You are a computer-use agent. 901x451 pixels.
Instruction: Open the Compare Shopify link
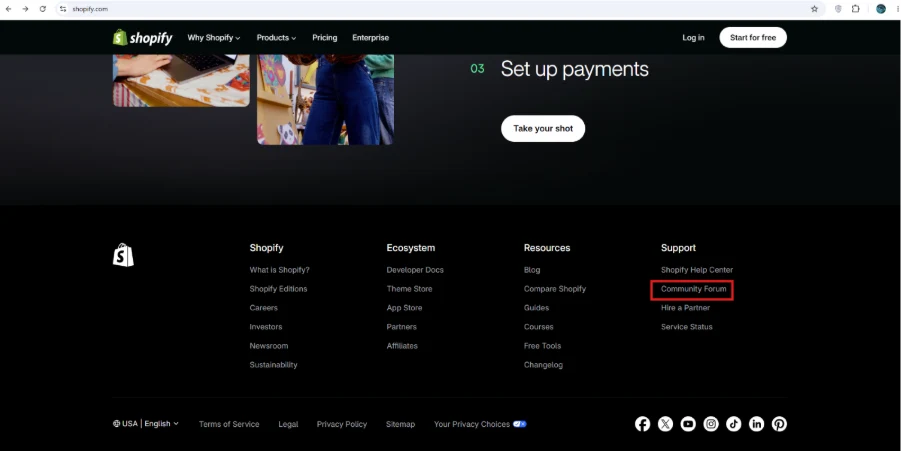(555, 289)
